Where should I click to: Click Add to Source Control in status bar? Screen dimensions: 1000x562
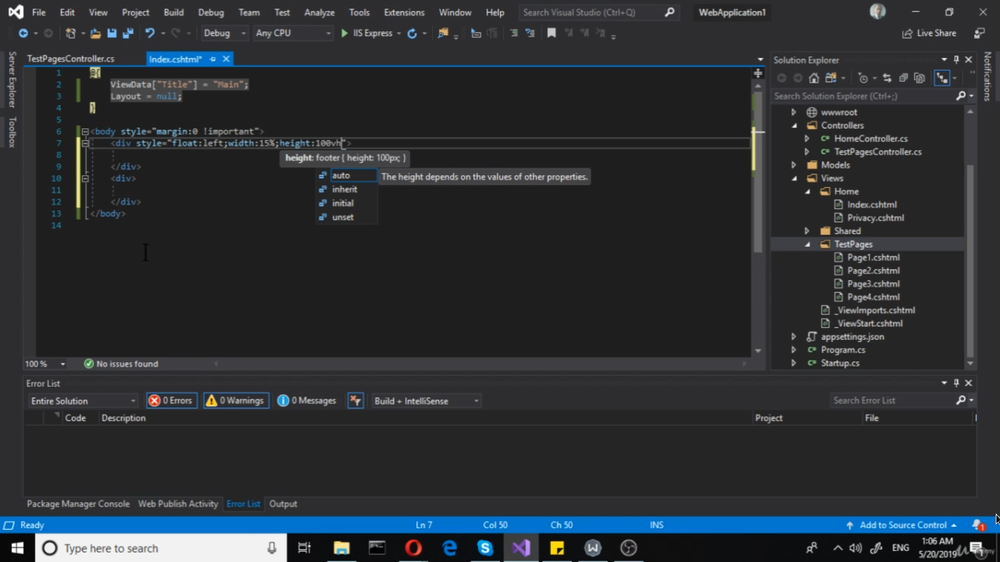902,525
